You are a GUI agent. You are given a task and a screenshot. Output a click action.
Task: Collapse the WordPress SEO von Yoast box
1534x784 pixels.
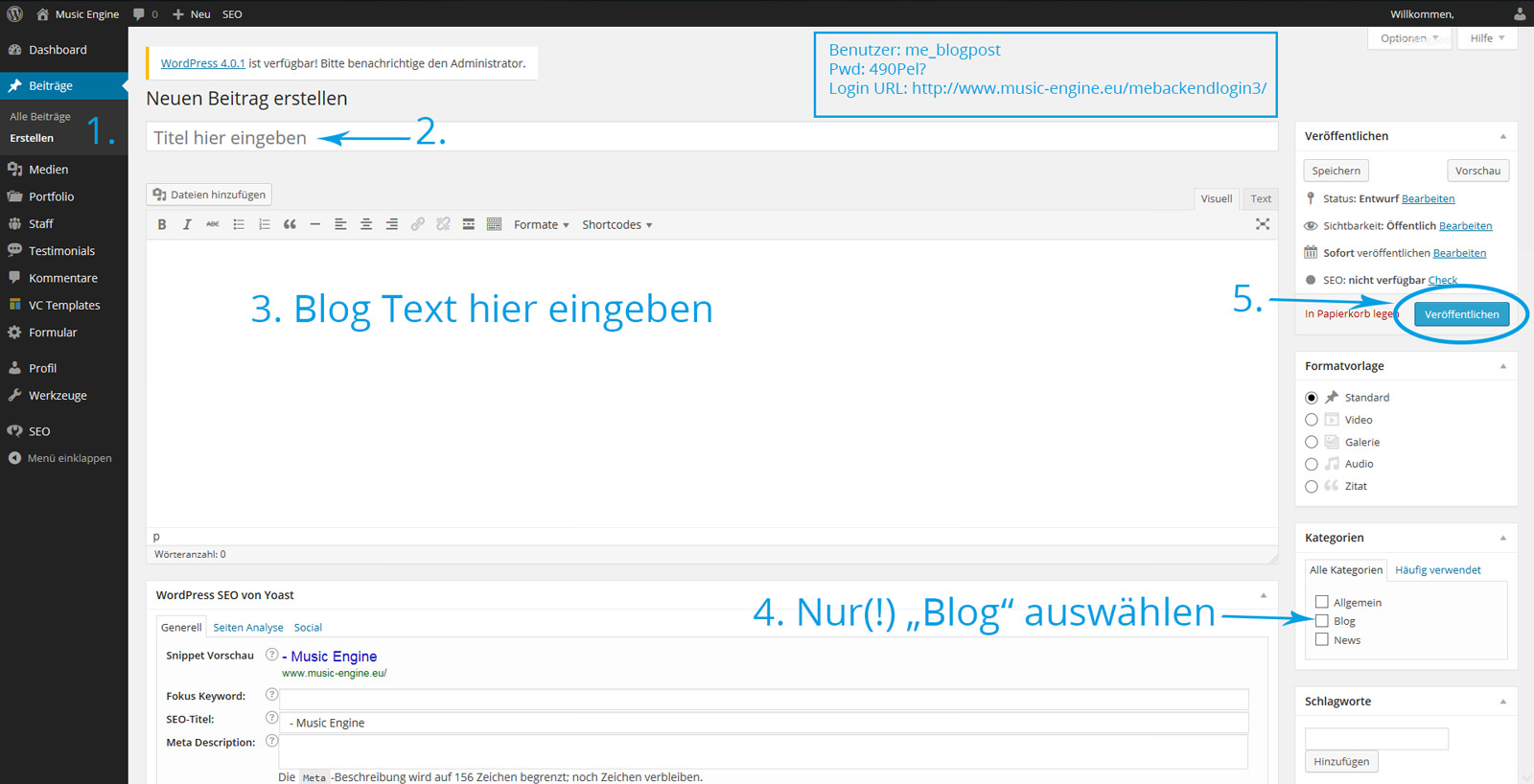click(x=1264, y=595)
